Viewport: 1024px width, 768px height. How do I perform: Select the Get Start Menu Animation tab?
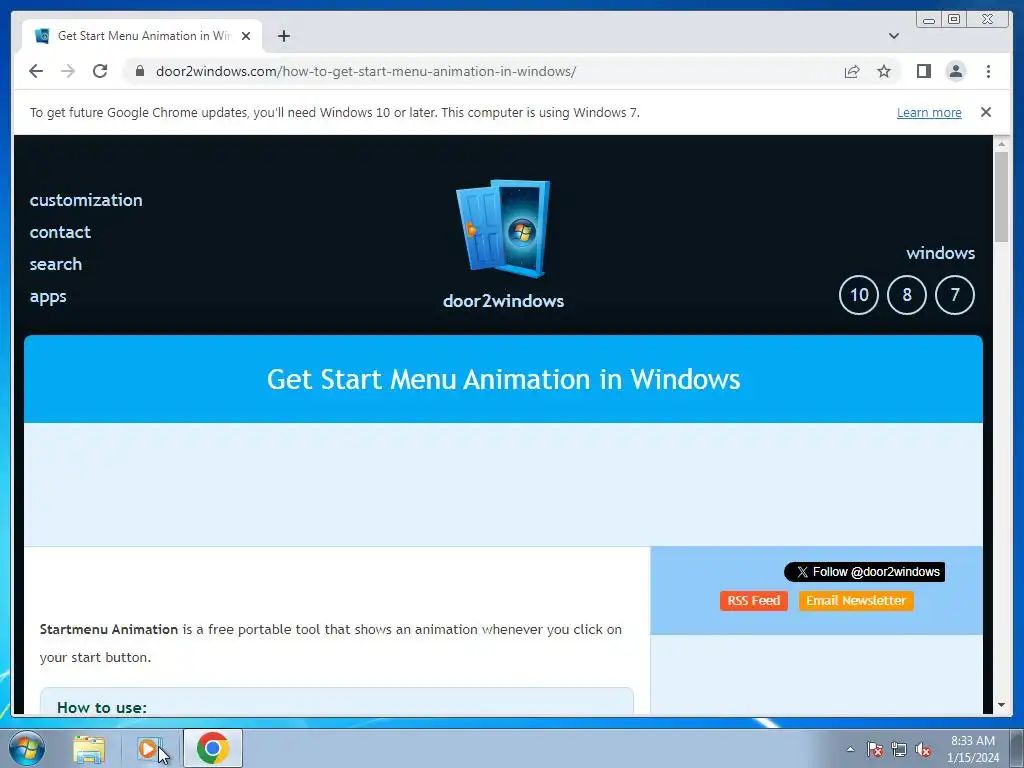[142, 36]
